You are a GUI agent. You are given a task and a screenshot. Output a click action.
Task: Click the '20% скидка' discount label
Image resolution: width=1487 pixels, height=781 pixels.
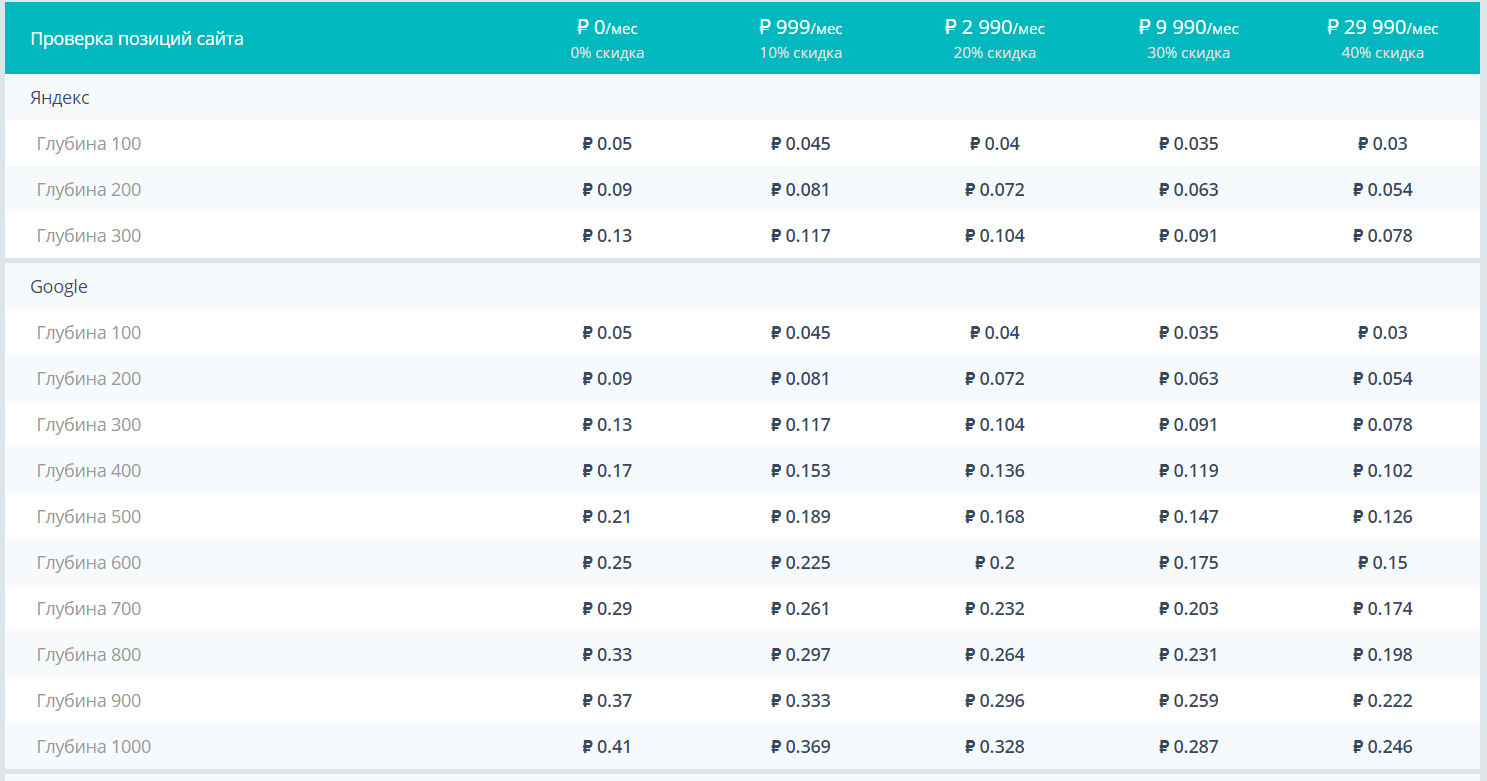995,53
